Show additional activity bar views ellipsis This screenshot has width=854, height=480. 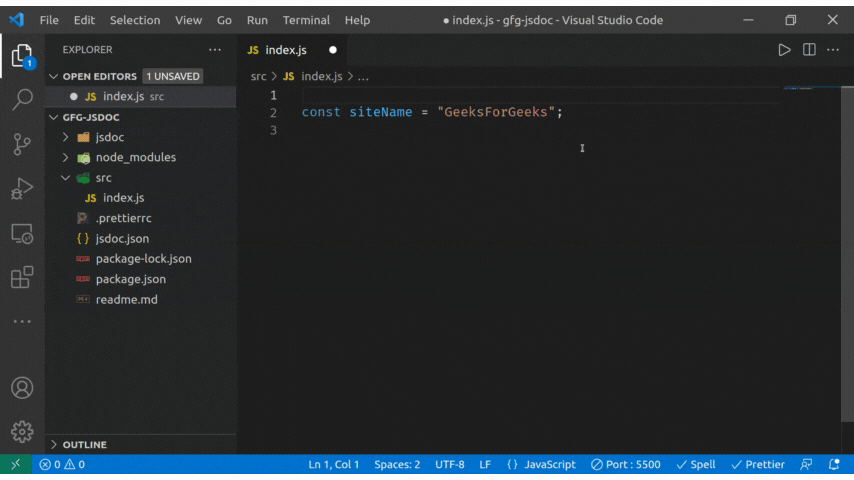[22, 321]
